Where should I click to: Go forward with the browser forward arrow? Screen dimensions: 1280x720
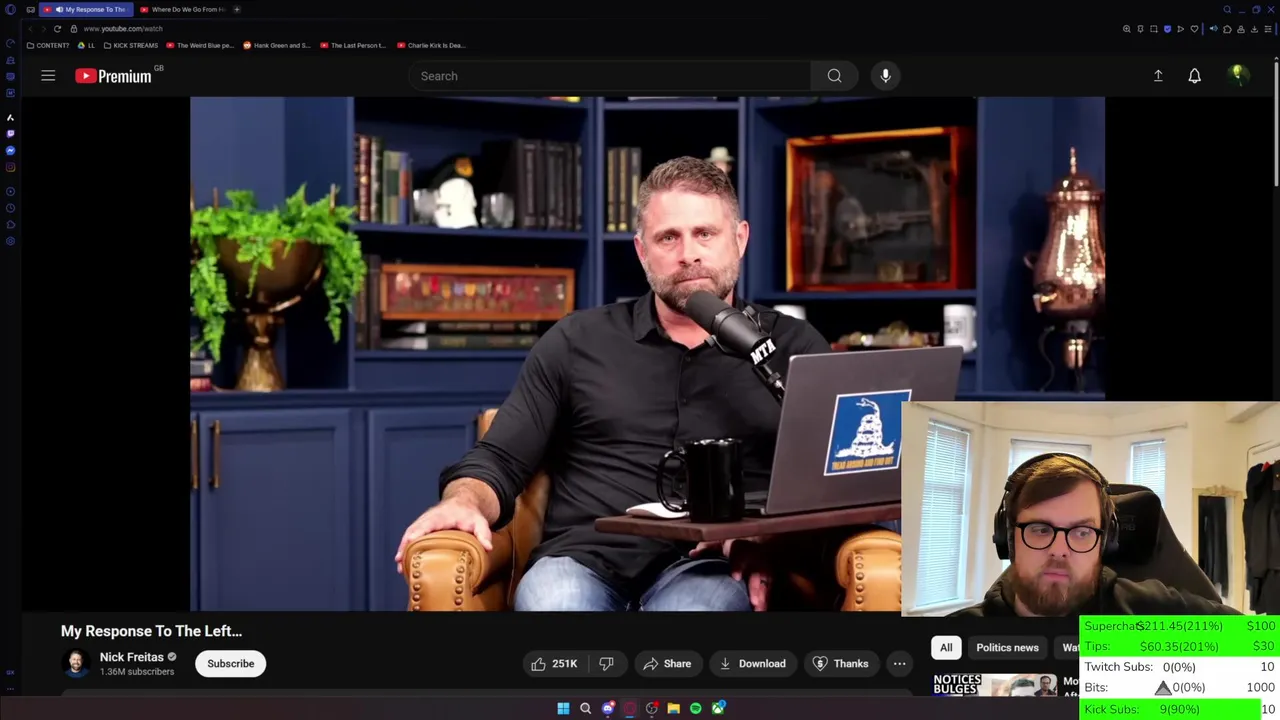43,29
